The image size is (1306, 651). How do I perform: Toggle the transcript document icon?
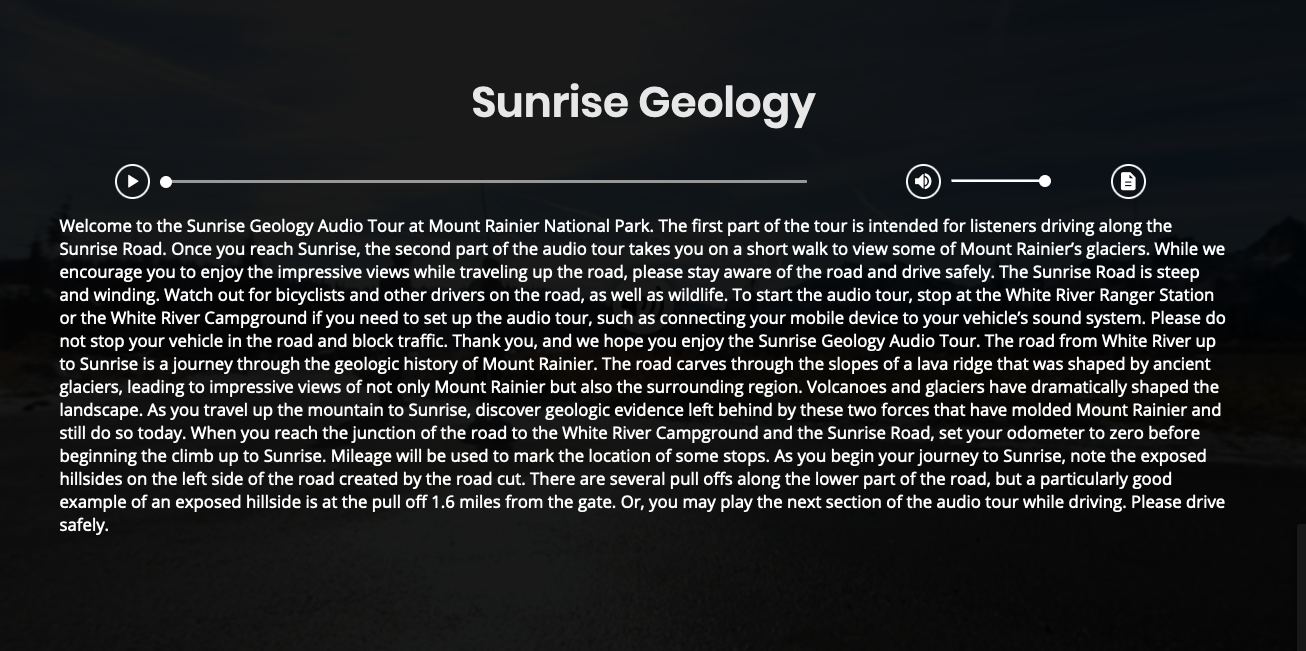(1128, 181)
